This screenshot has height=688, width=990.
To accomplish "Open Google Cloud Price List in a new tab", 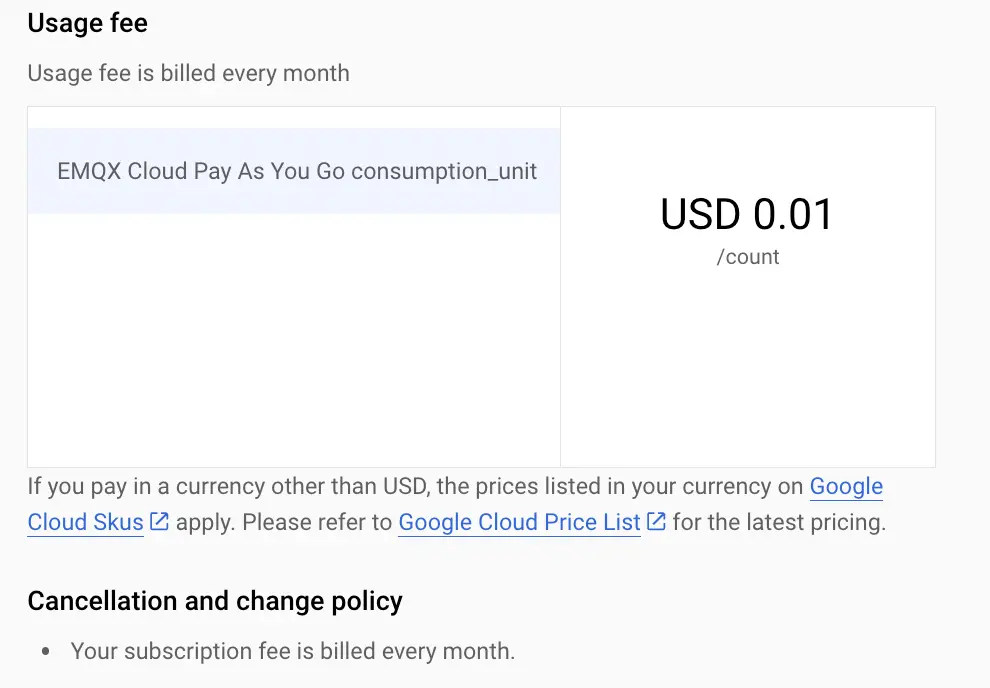I will click(x=518, y=521).
